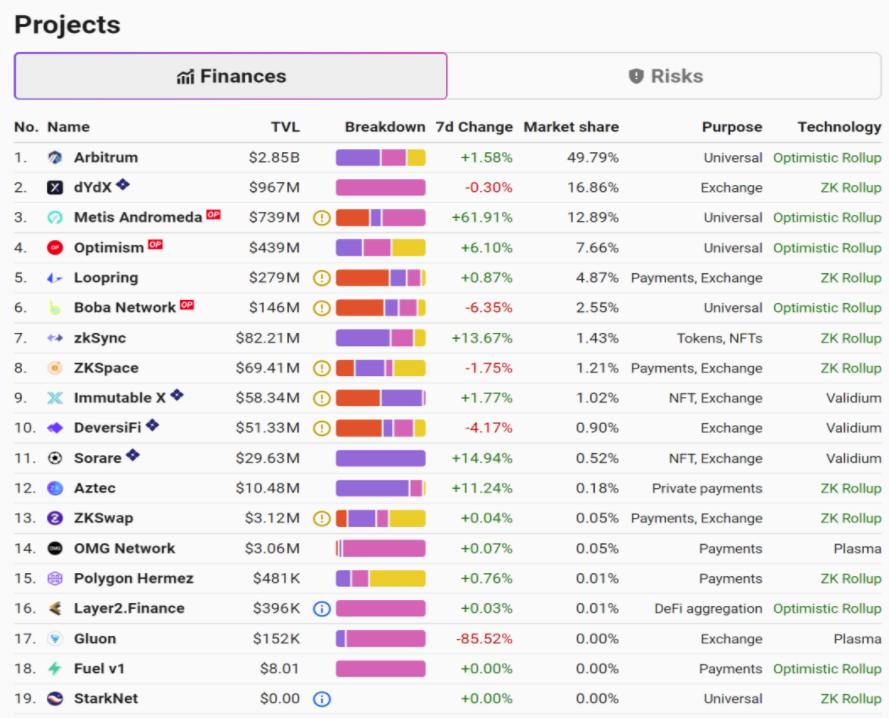Click the Boba Network logo icon
Screen dimensions: 889x718
(x=55, y=308)
